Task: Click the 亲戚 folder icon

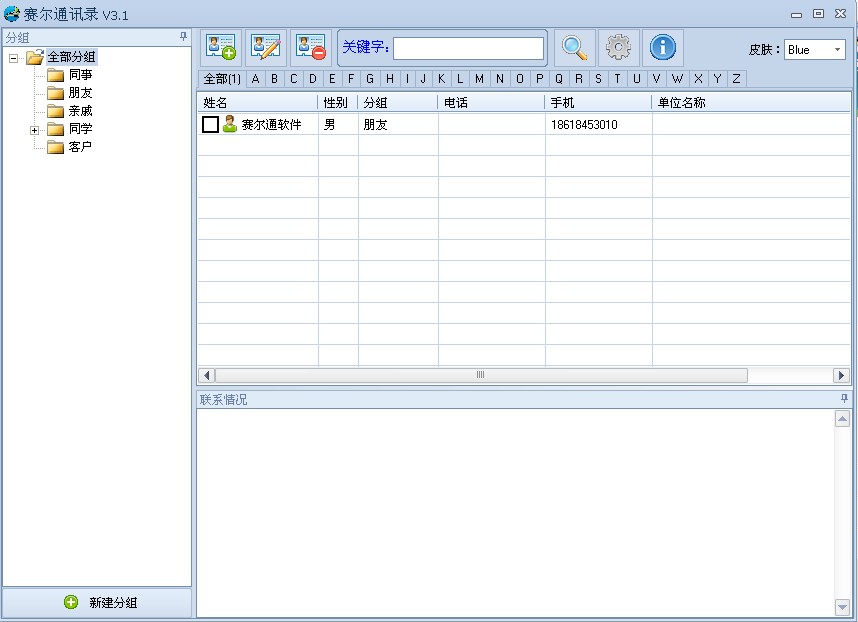Action: point(55,111)
